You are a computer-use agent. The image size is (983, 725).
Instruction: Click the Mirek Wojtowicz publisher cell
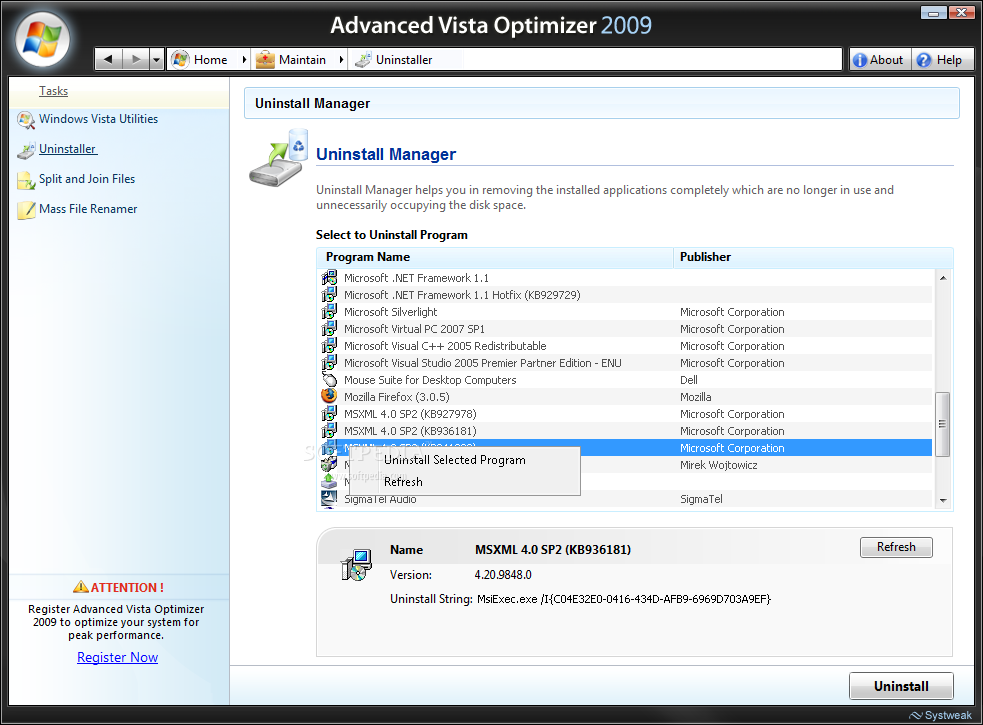[x=718, y=465]
